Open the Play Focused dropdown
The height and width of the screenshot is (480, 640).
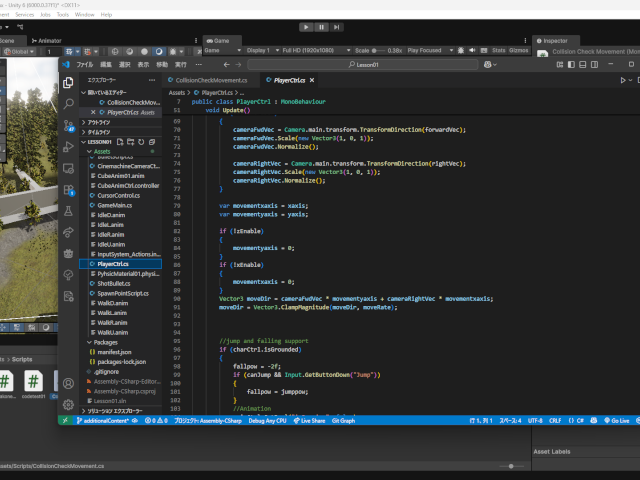point(430,50)
